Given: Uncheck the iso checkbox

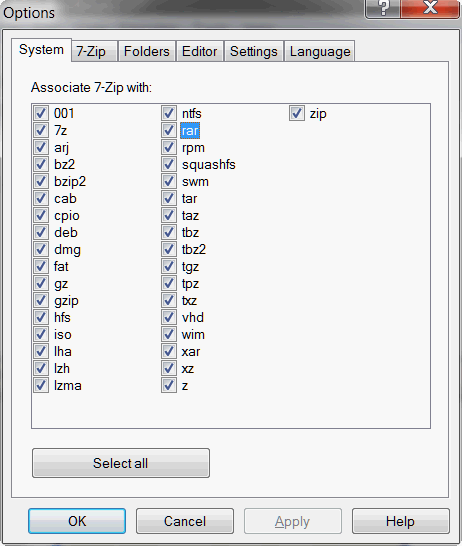Looking at the screenshot, I should coord(41,334).
